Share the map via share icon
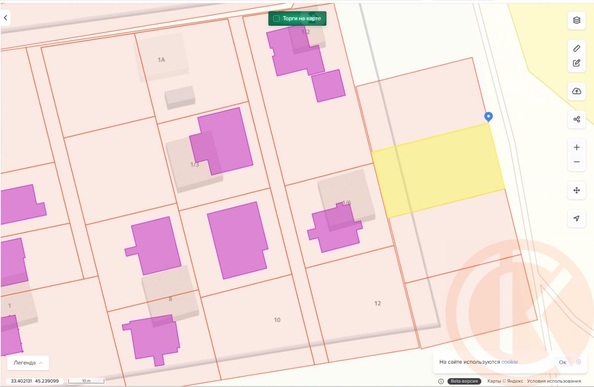 (x=576, y=120)
